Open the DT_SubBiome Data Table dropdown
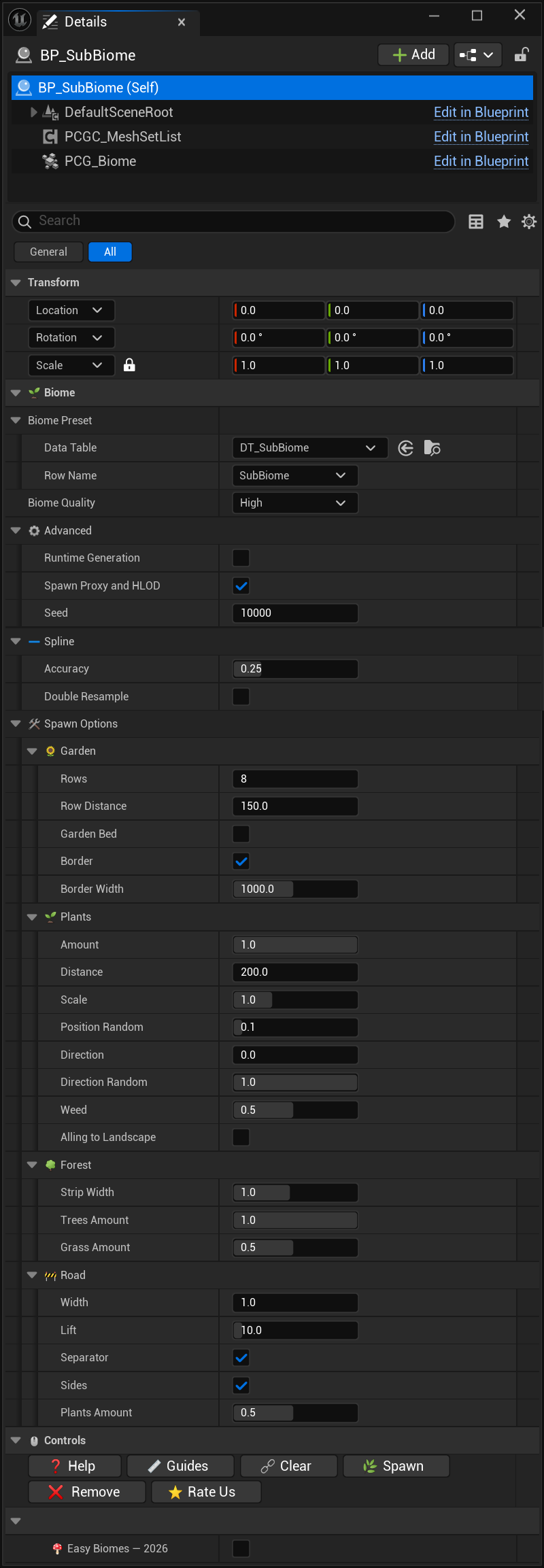Screen dimensions: 544x1568 click(309, 447)
